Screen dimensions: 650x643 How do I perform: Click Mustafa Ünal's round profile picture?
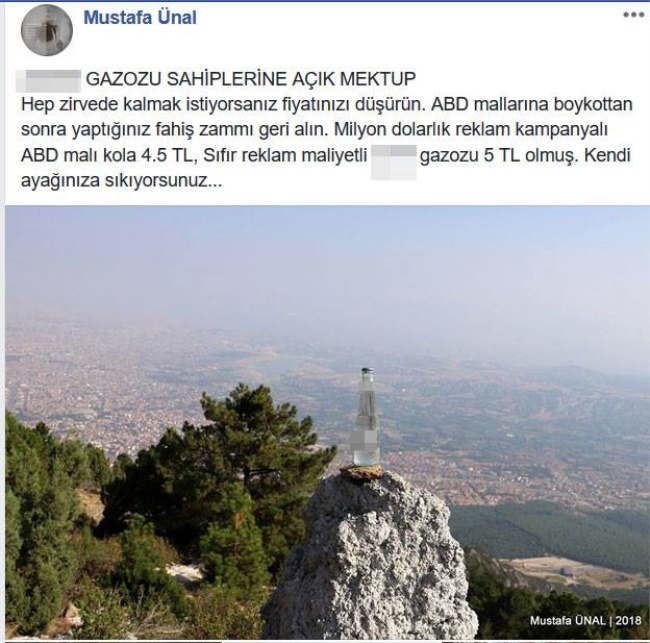tap(47, 30)
